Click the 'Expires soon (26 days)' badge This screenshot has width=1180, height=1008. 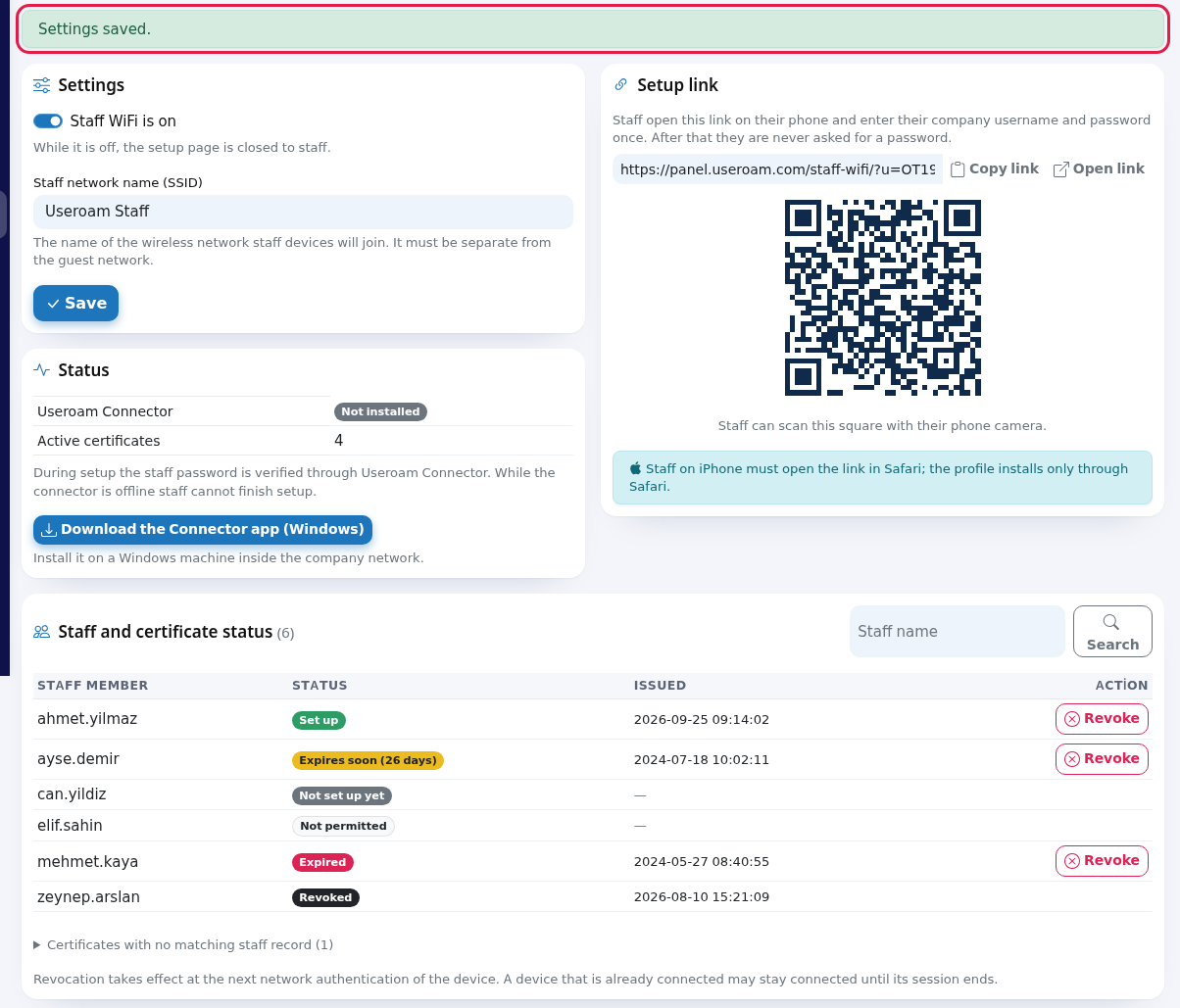[x=368, y=760]
